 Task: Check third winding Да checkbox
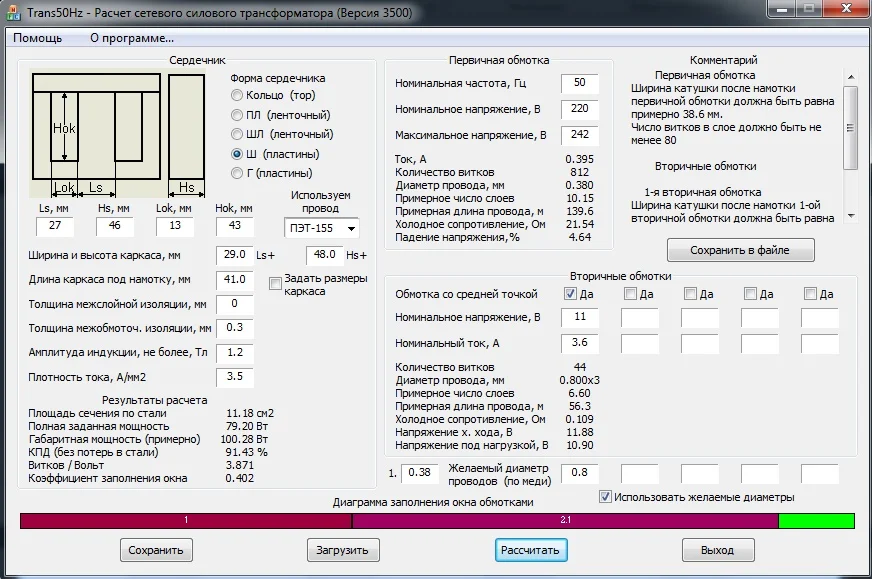point(690,294)
